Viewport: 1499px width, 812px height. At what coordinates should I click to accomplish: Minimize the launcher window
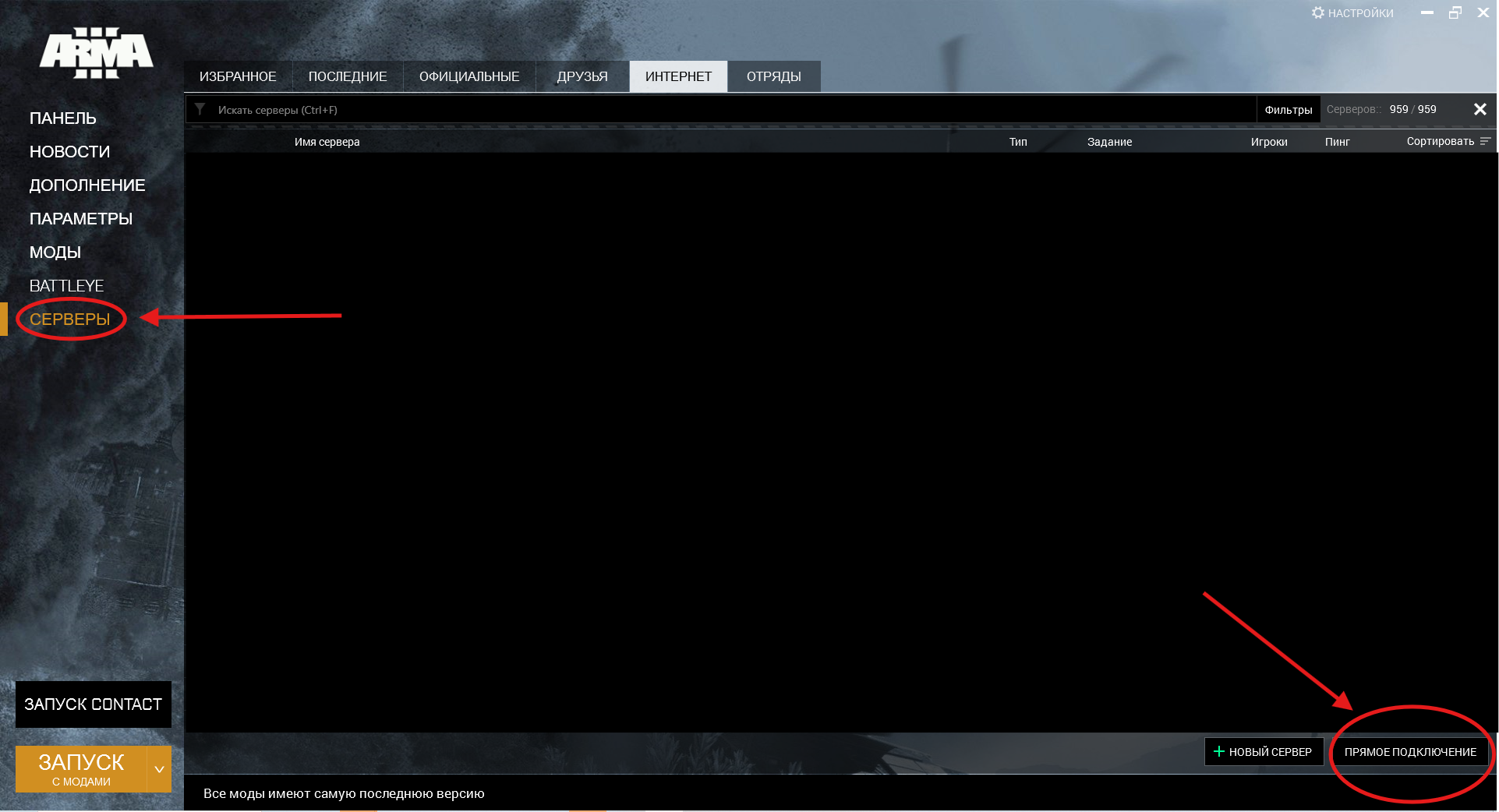1427,13
